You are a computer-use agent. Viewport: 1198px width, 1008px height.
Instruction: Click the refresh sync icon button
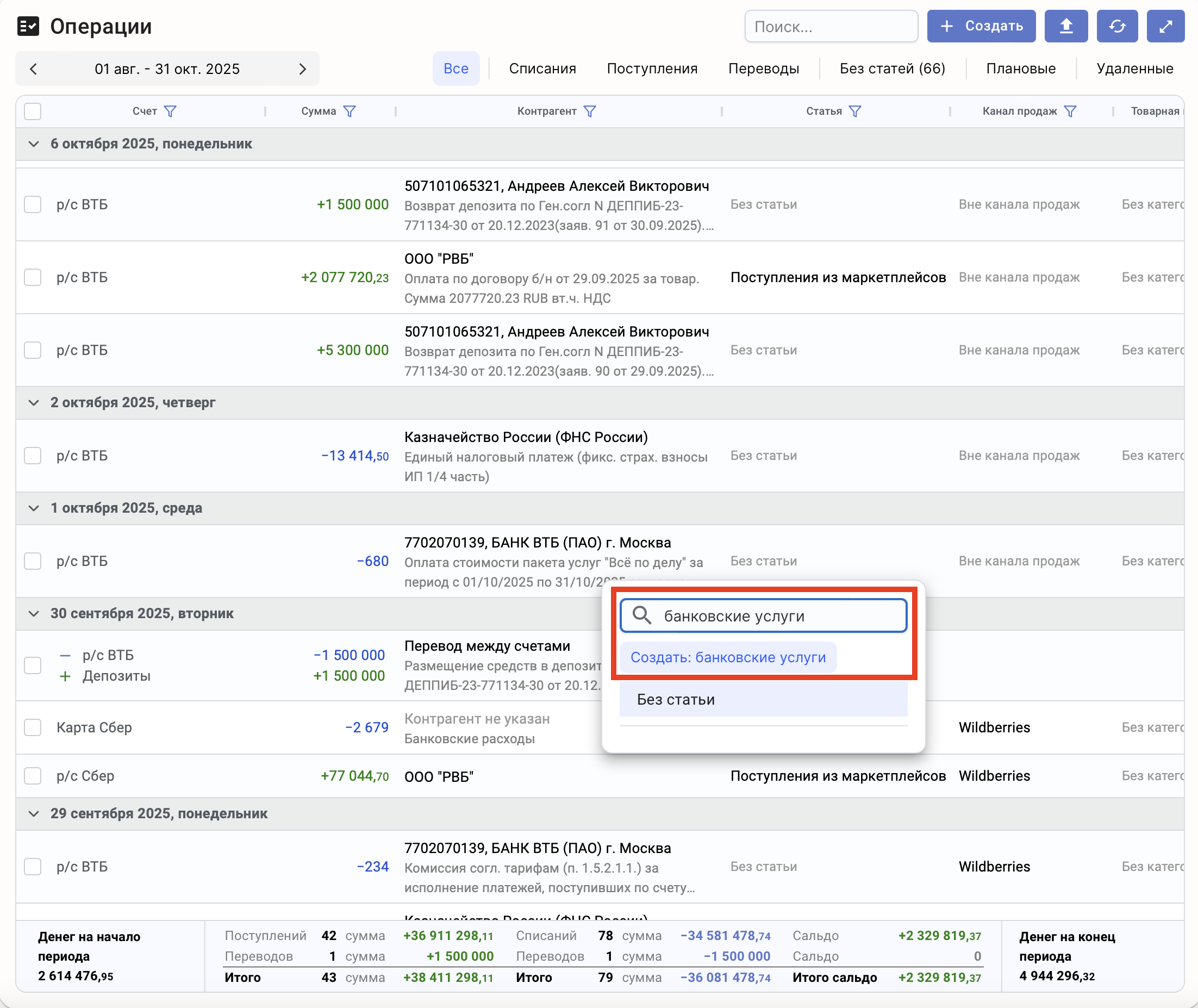[x=1117, y=26]
